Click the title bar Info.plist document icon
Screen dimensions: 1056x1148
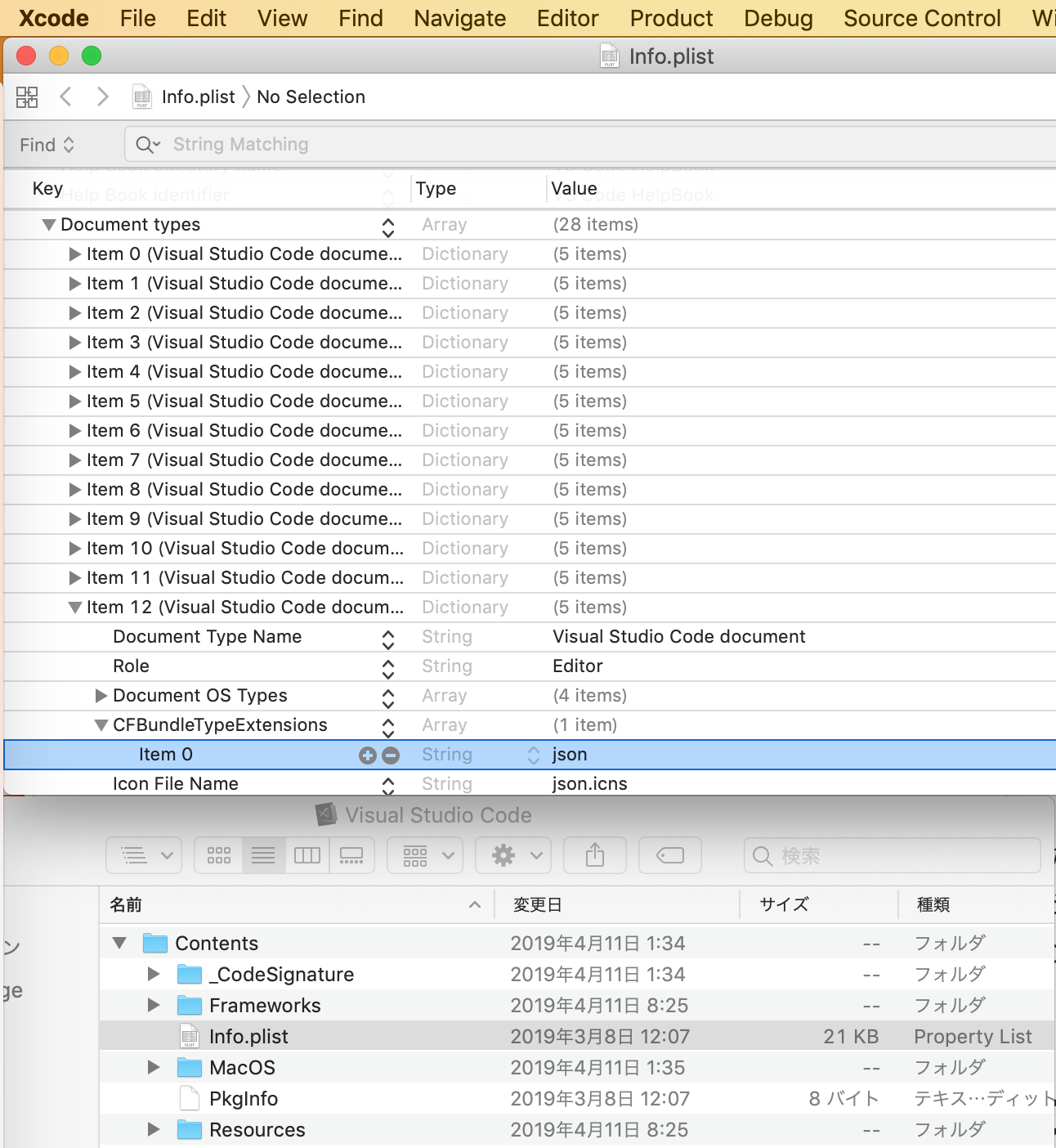[610, 56]
